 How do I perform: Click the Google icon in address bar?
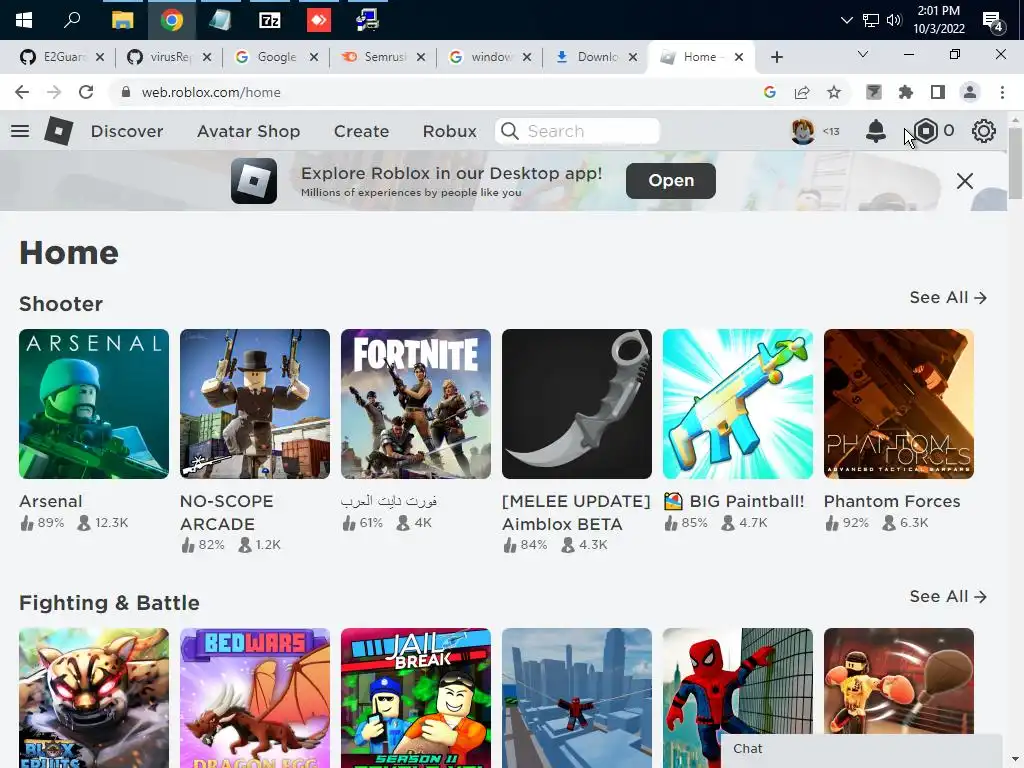point(770,92)
